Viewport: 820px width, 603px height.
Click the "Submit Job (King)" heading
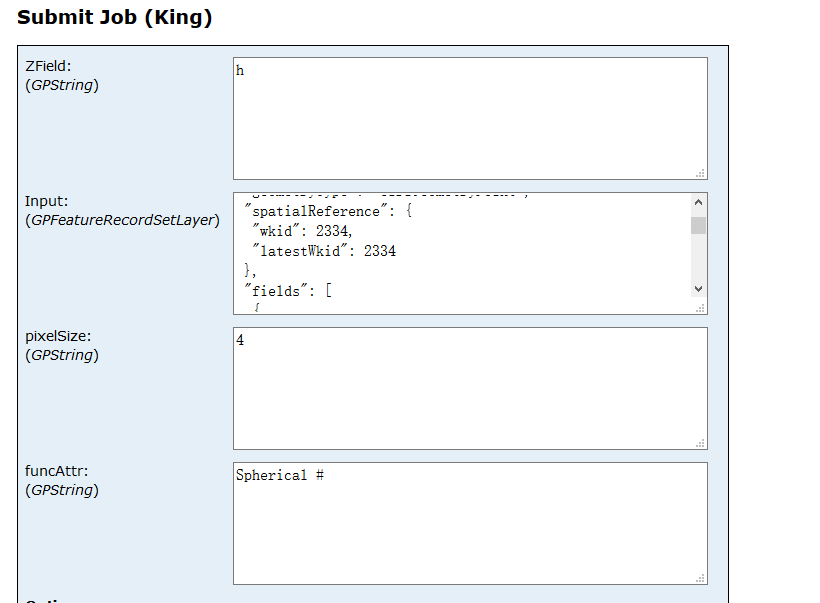pos(115,17)
